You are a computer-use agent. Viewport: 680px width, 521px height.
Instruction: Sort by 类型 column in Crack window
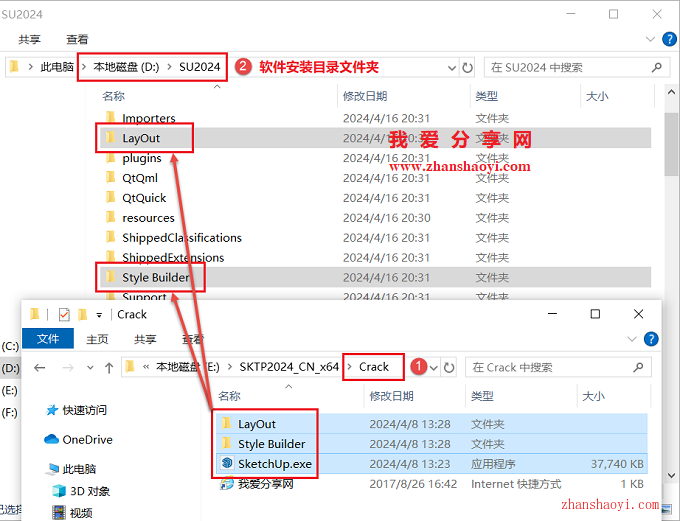pos(482,396)
